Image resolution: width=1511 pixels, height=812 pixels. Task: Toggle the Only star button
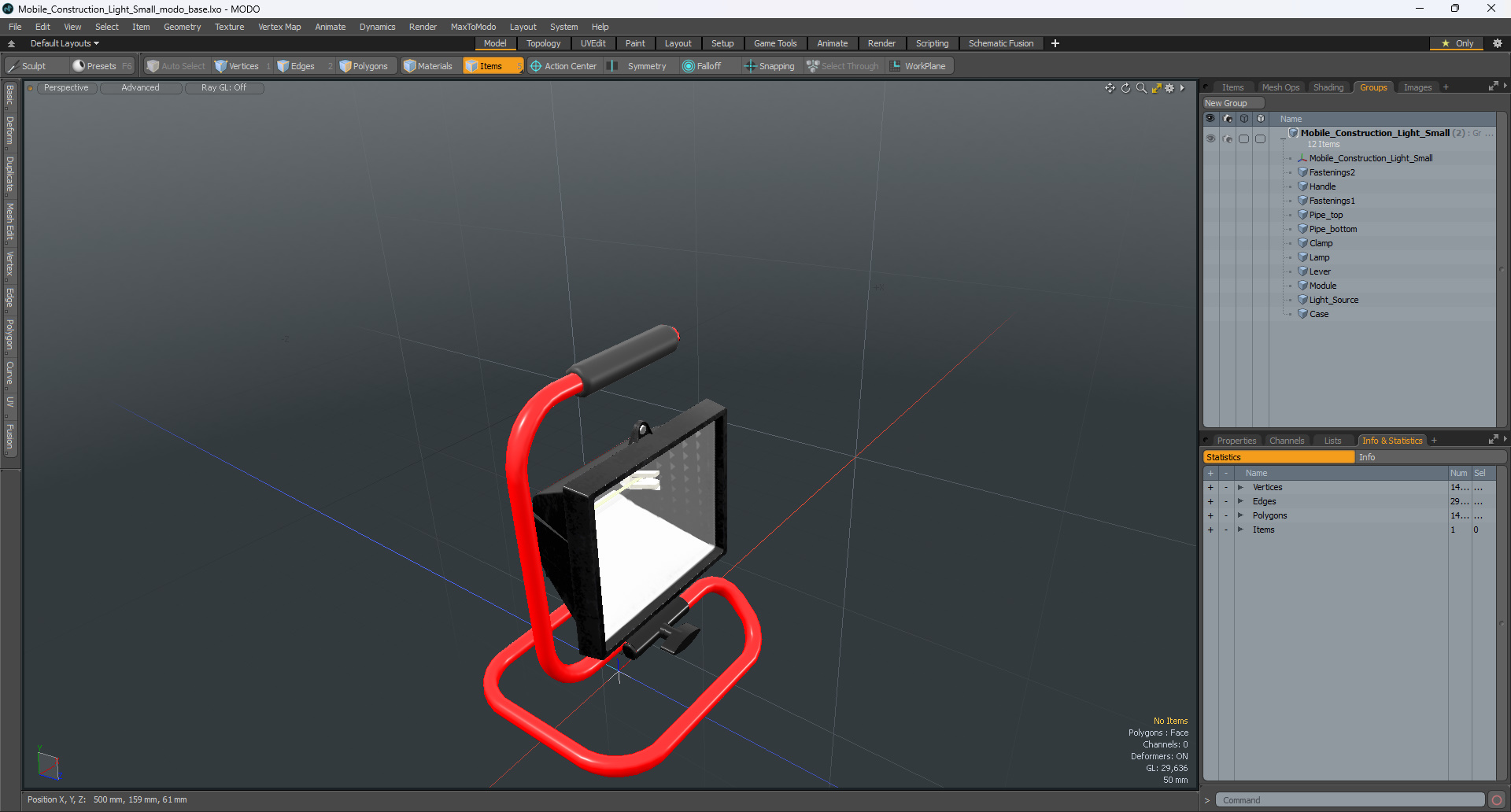[1456, 43]
